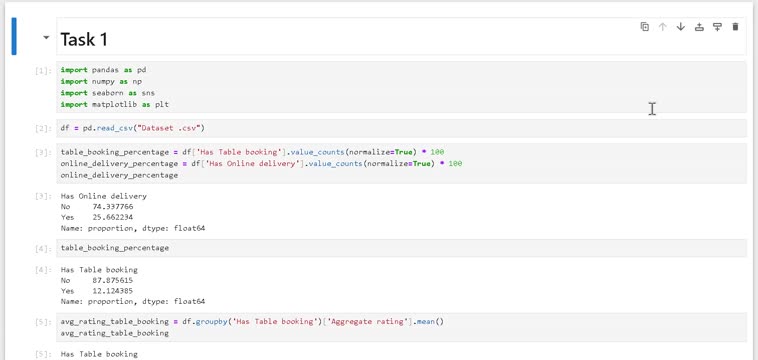Delete the Task 1 cell
Image resolution: width=758 pixels, height=360 pixels.
(x=735, y=27)
